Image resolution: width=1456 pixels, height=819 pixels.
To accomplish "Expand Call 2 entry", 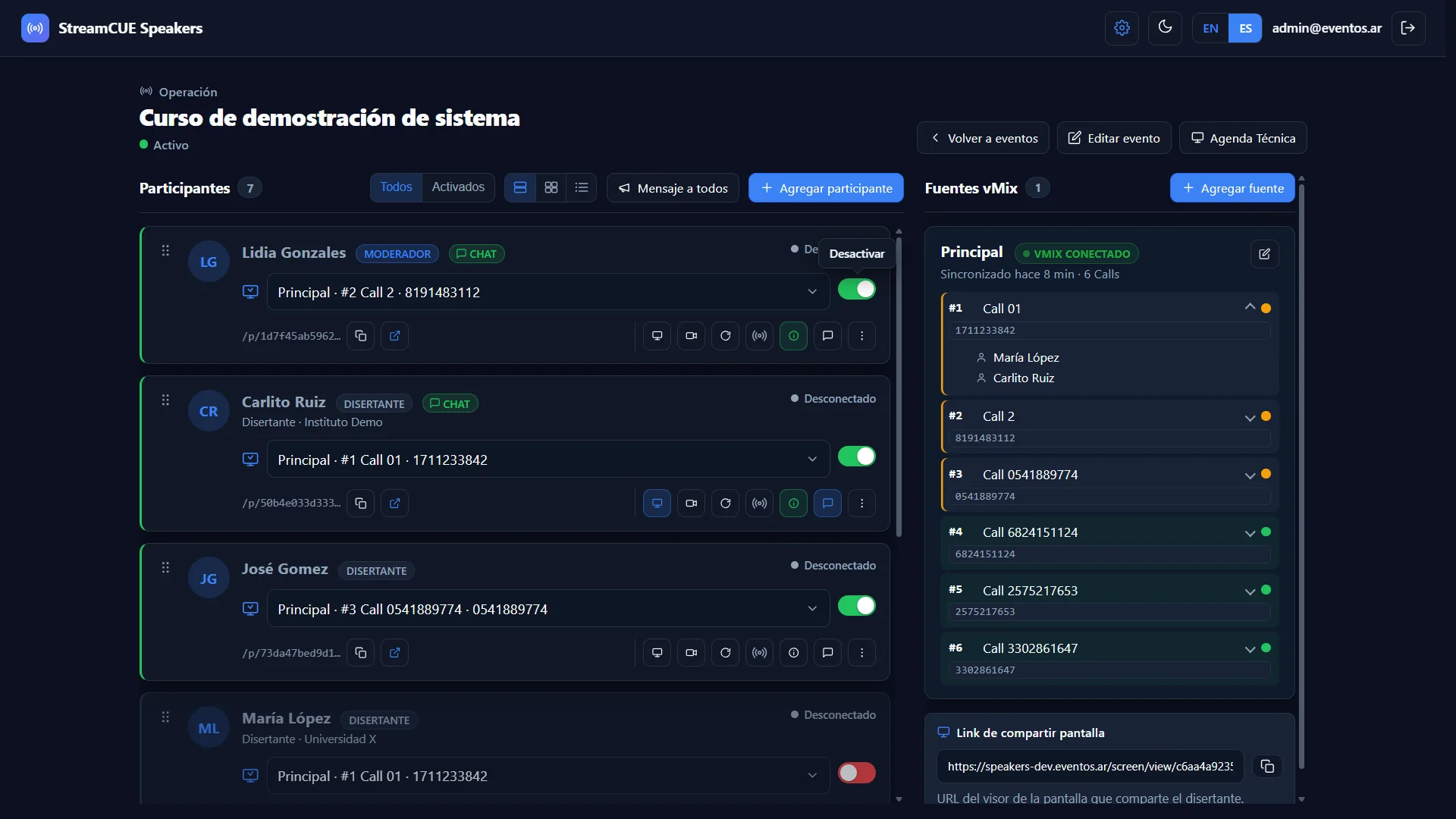I will pos(1250,418).
